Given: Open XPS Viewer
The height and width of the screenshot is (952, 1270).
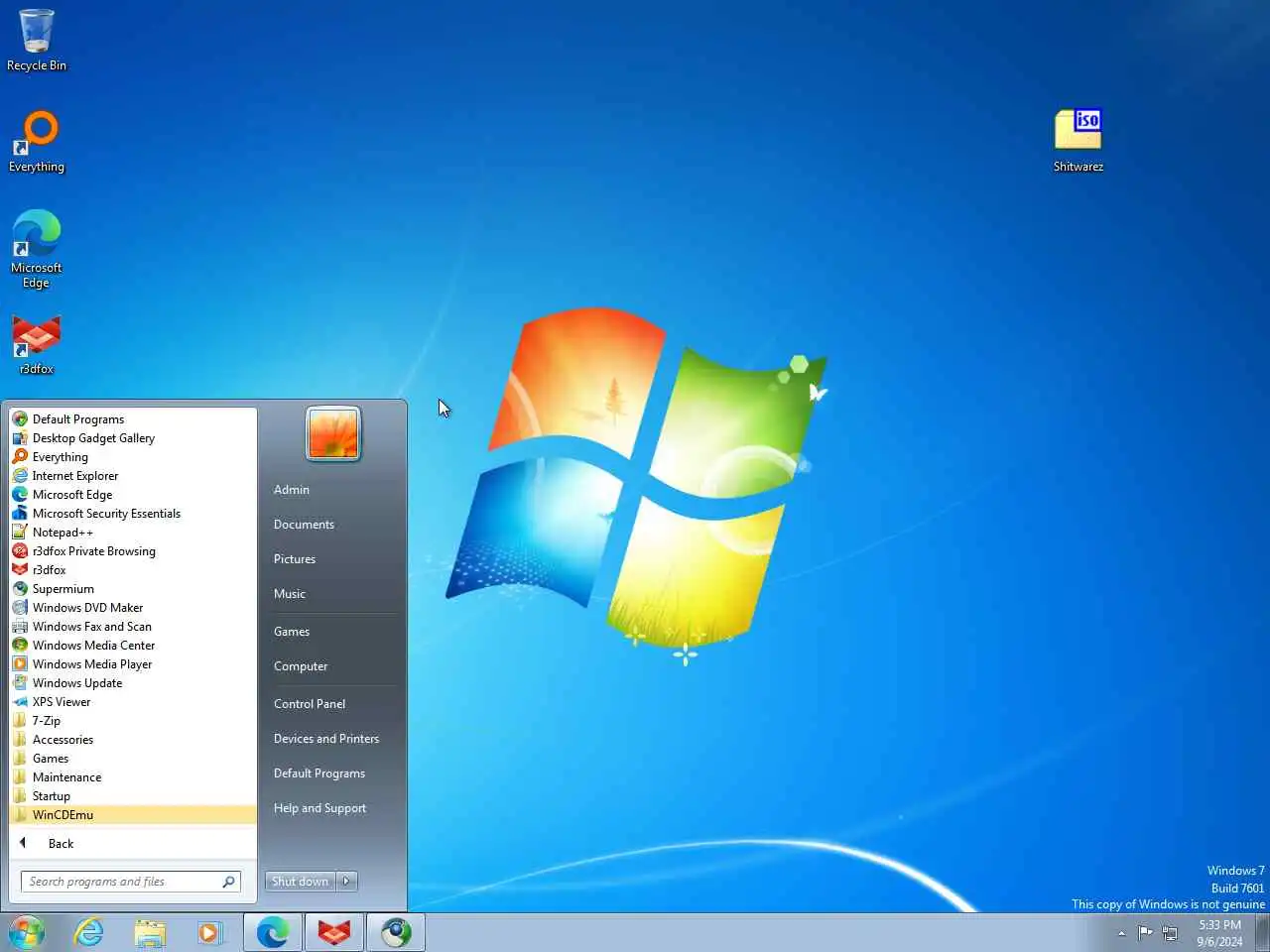Looking at the screenshot, I should (133, 702).
